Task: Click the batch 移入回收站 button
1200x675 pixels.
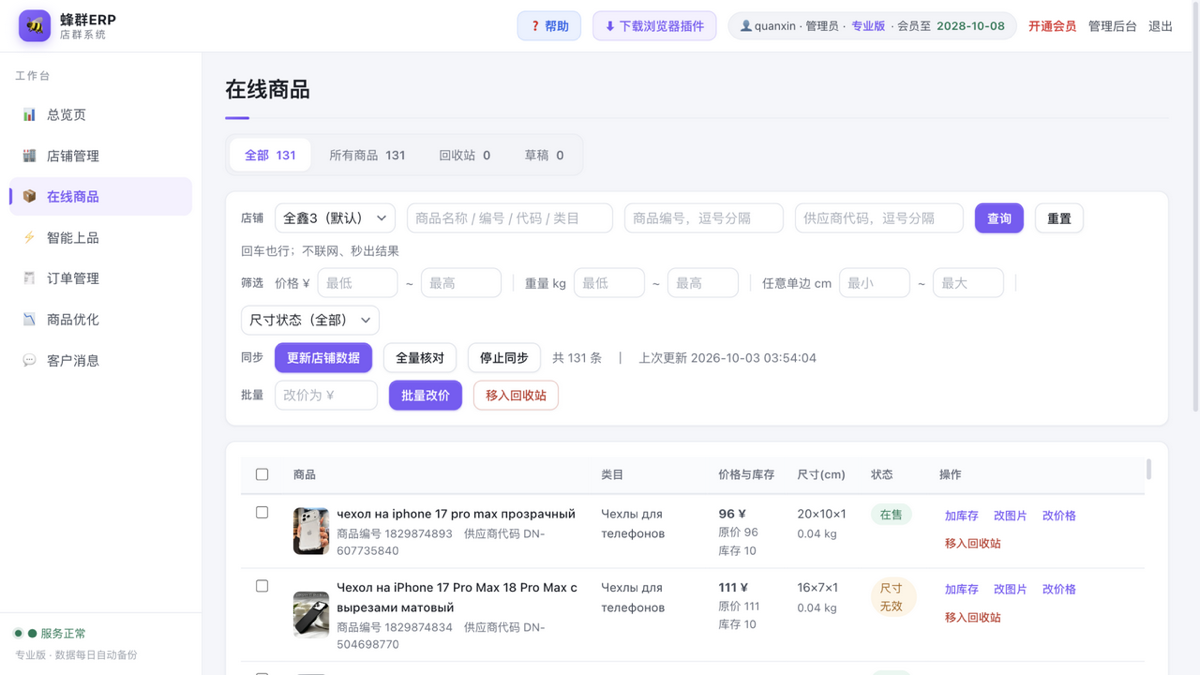Action: [x=516, y=396]
